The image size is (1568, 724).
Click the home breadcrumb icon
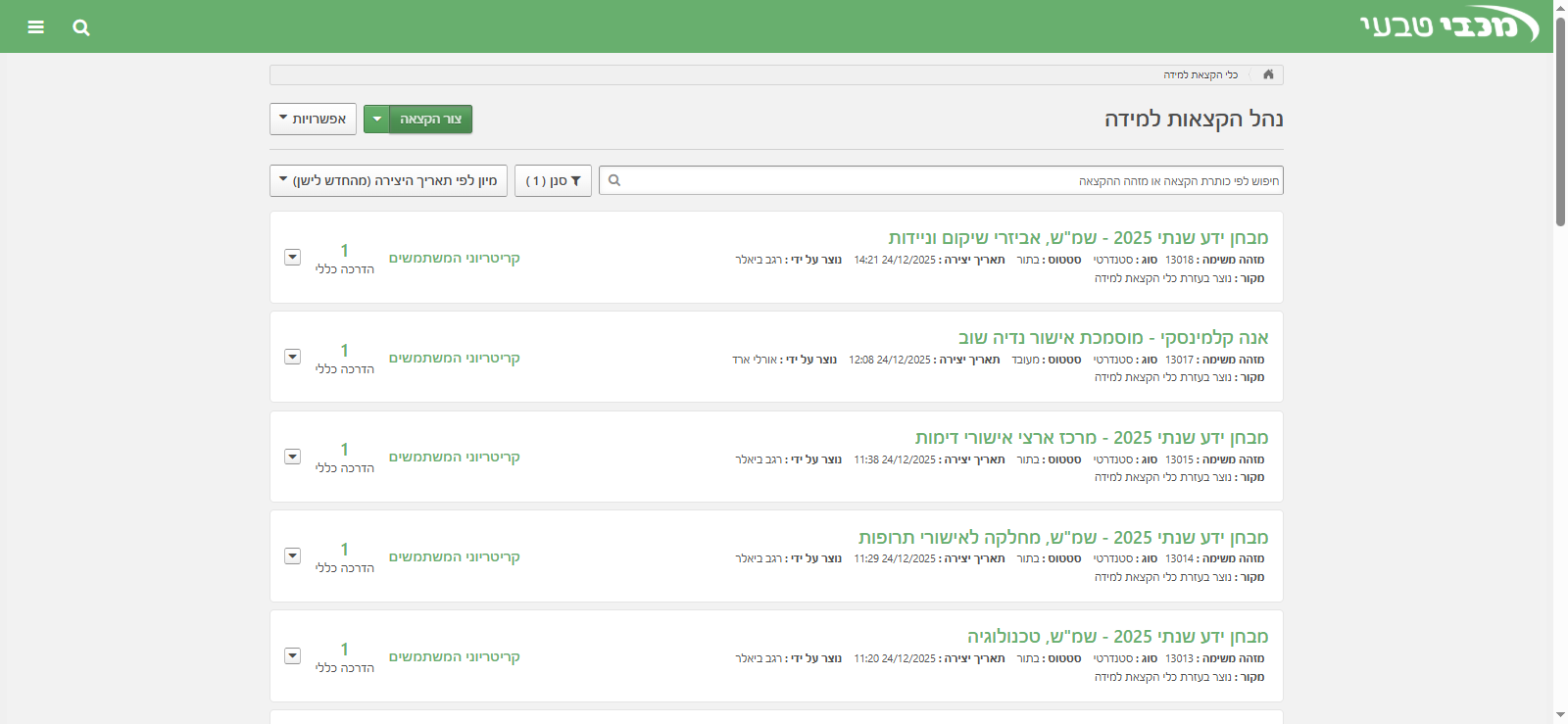[1268, 74]
